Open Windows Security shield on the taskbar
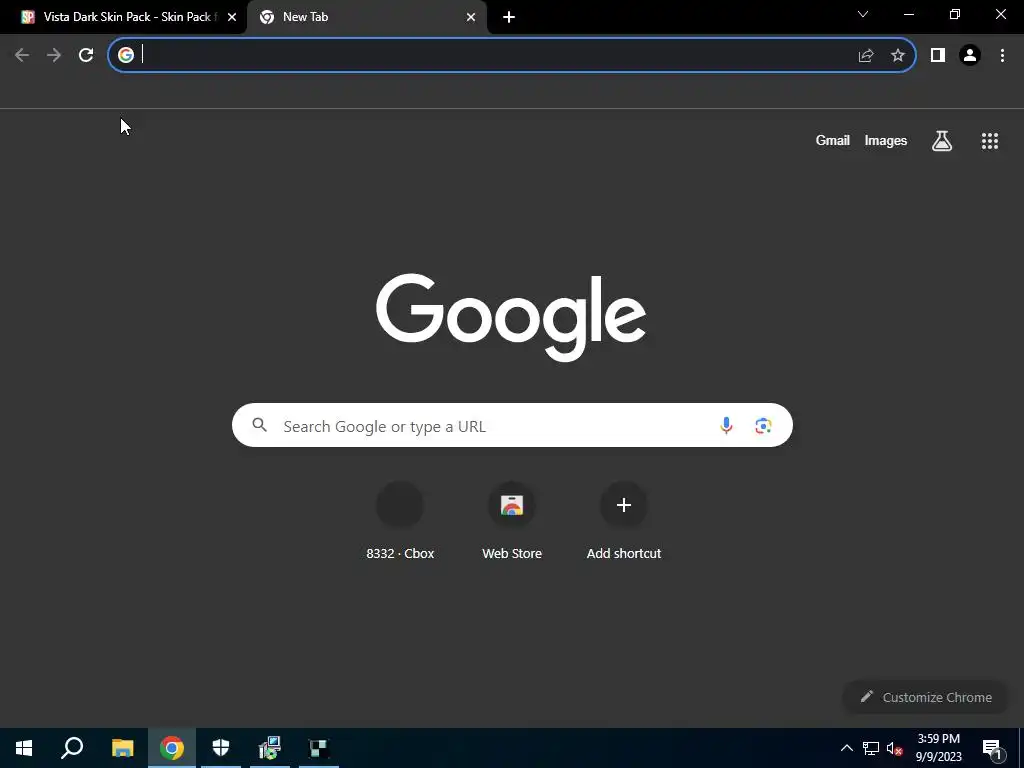The width and height of the screenshot is (1024, 768). [x=221, y=748]
